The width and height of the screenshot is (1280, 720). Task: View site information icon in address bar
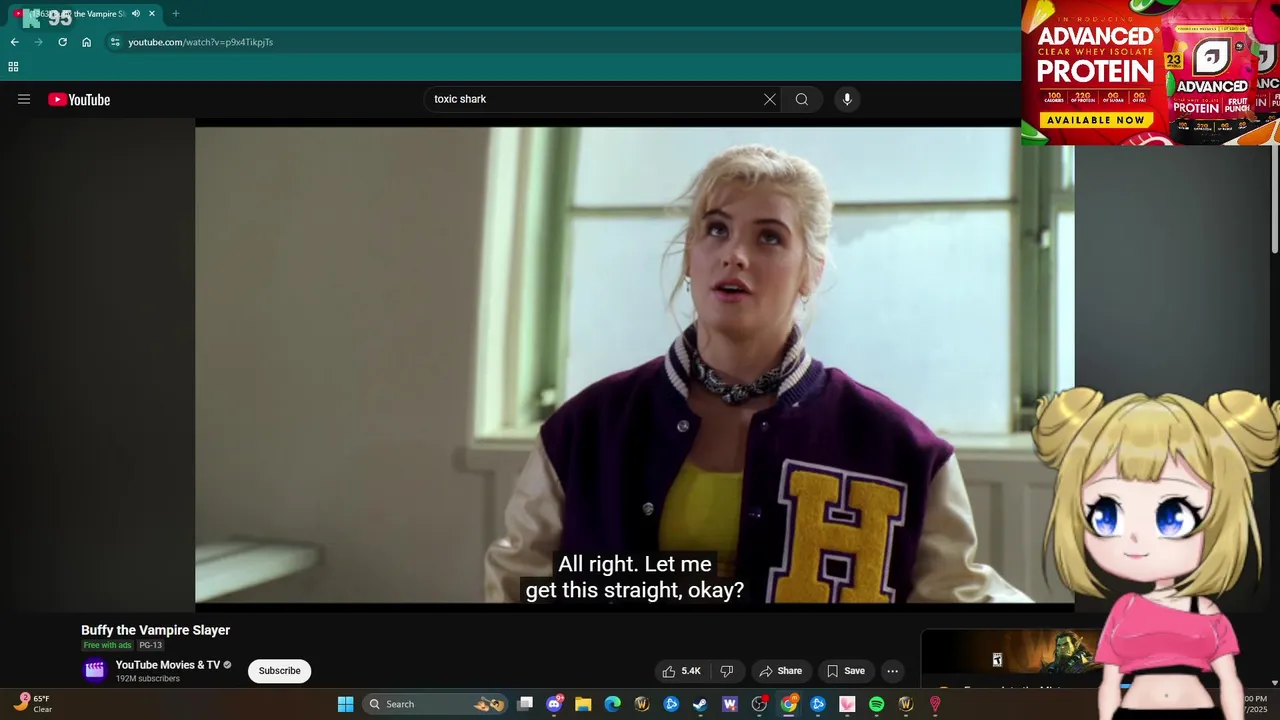[115, 42]
